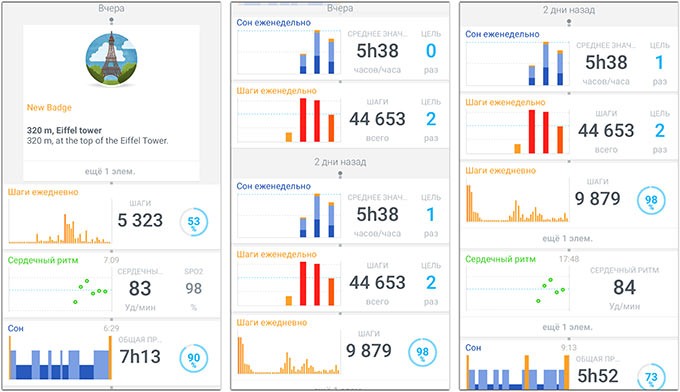This screenshot has height=392, width=680.
Task: Tap '2 дни назад' header in the middle screen
Action: point(340,162)
